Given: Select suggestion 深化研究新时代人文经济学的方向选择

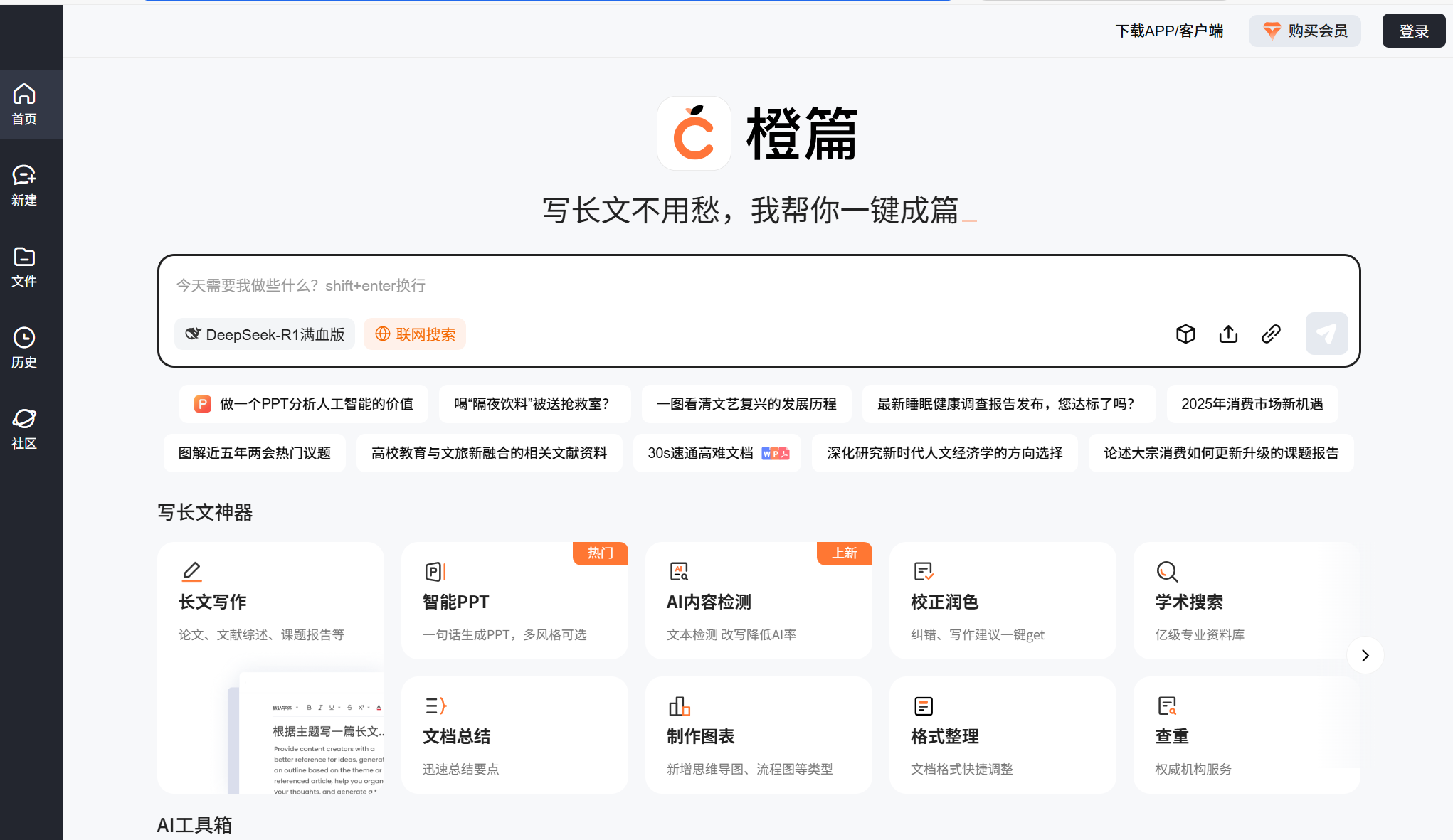Looking at the screenshot, I should point(945,453).
